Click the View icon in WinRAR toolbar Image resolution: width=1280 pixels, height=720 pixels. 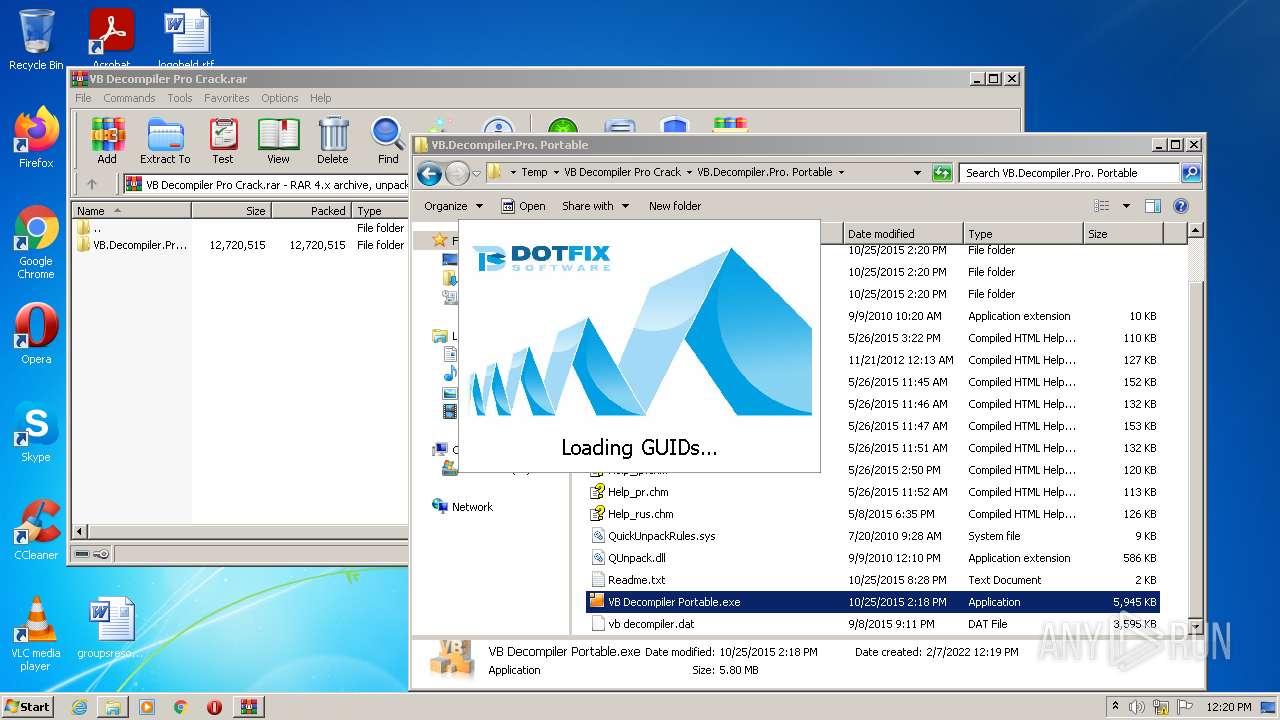coord(278,140)
